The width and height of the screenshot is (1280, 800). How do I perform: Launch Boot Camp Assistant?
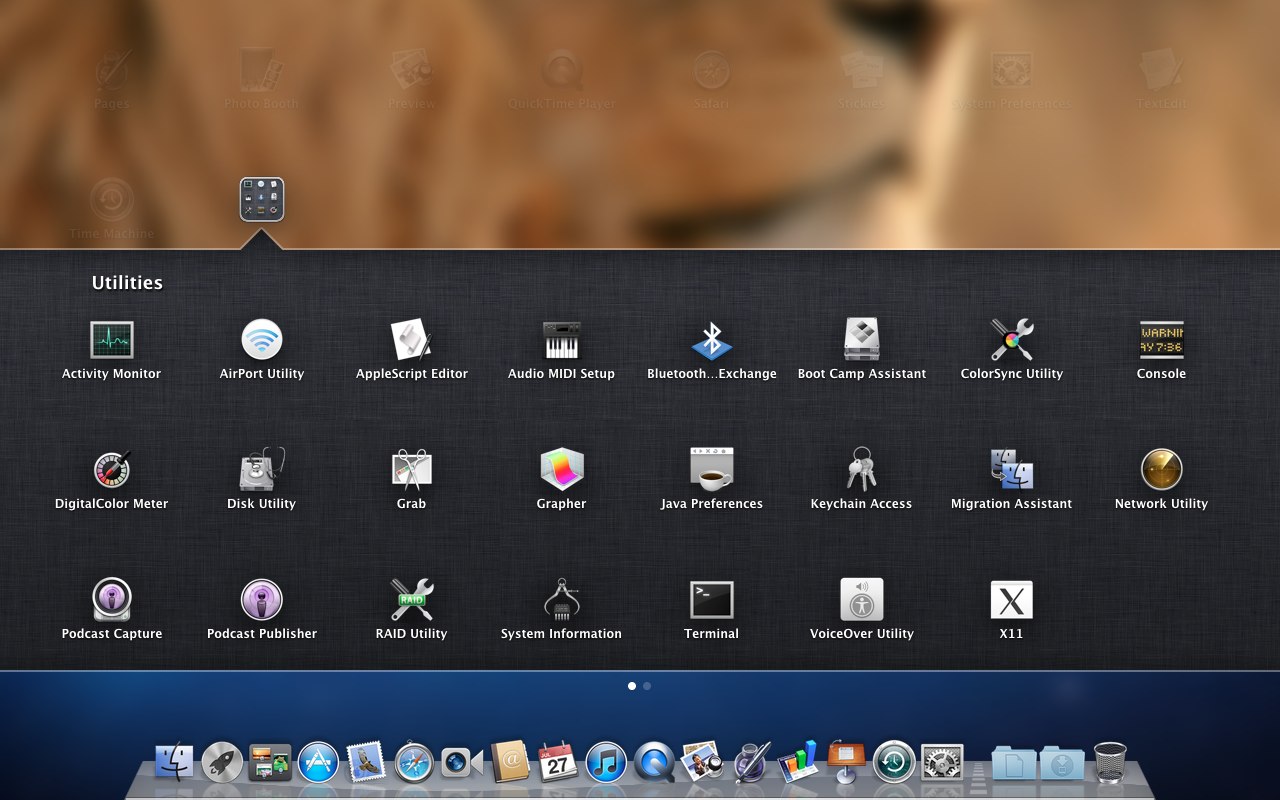(x=862, y=340)
